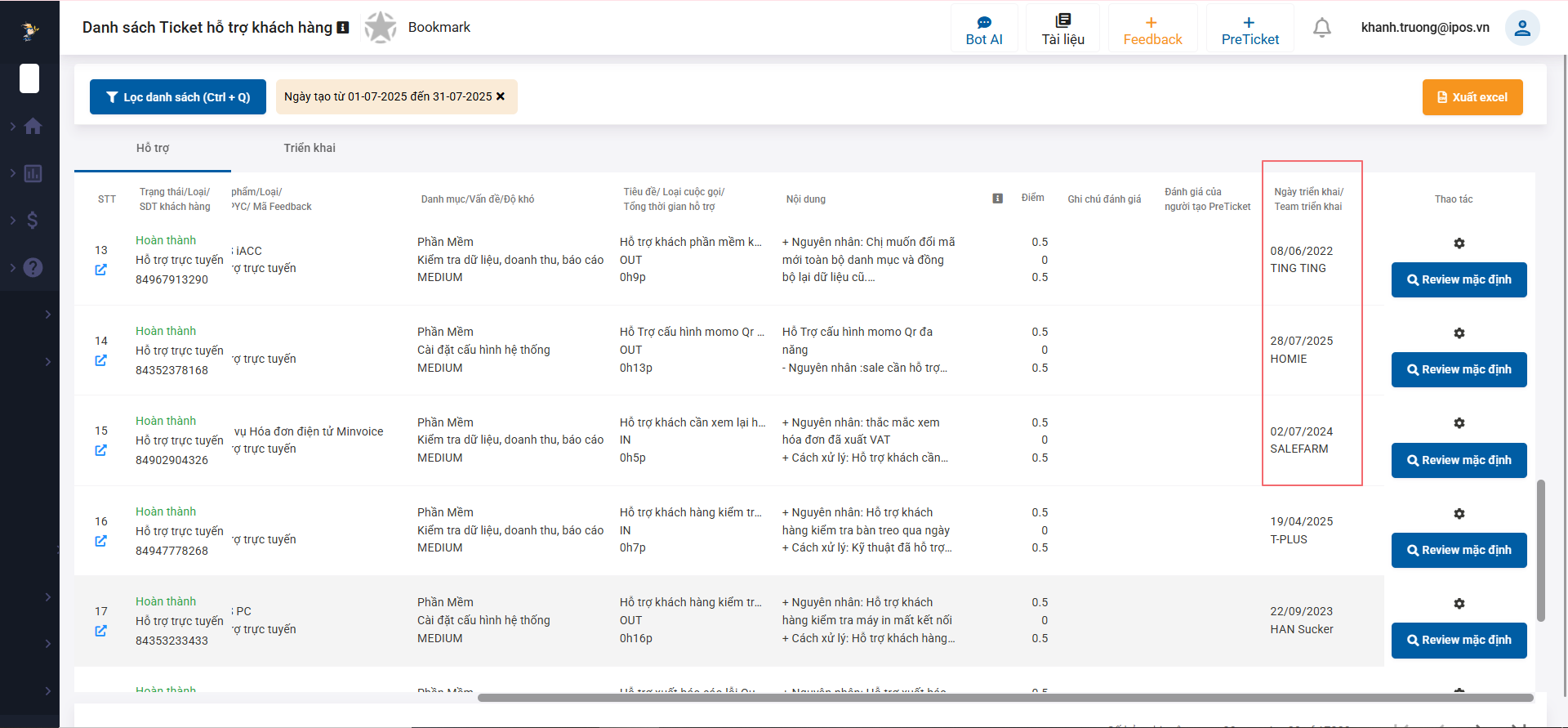Open the chart reports sidebar icon
The height and width of the screenshot is (728, 1568).
click(x=33, y=173)
